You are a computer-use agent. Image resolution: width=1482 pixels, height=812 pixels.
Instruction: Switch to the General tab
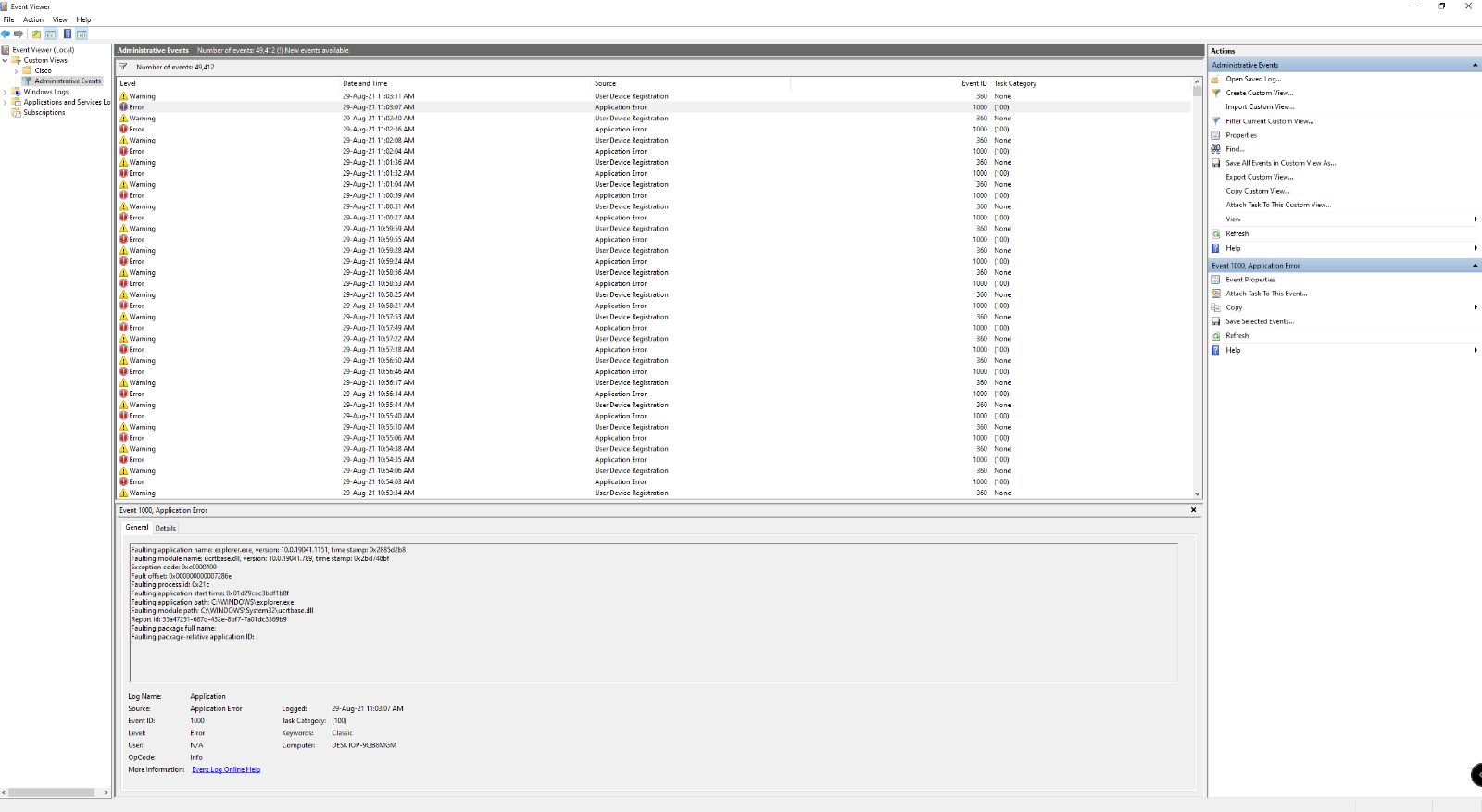point(137,528)
